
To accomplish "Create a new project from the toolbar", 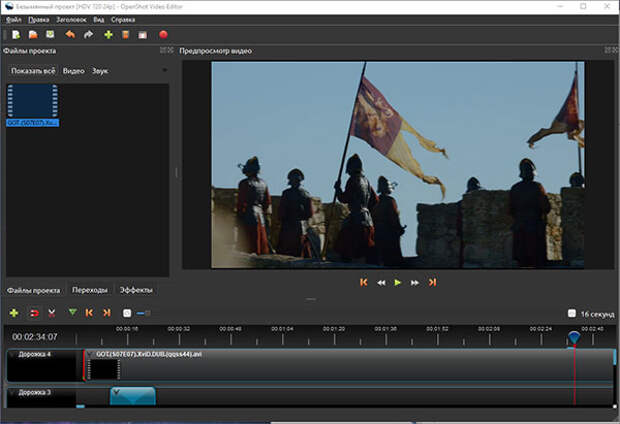I will click(x=16, y=35).
